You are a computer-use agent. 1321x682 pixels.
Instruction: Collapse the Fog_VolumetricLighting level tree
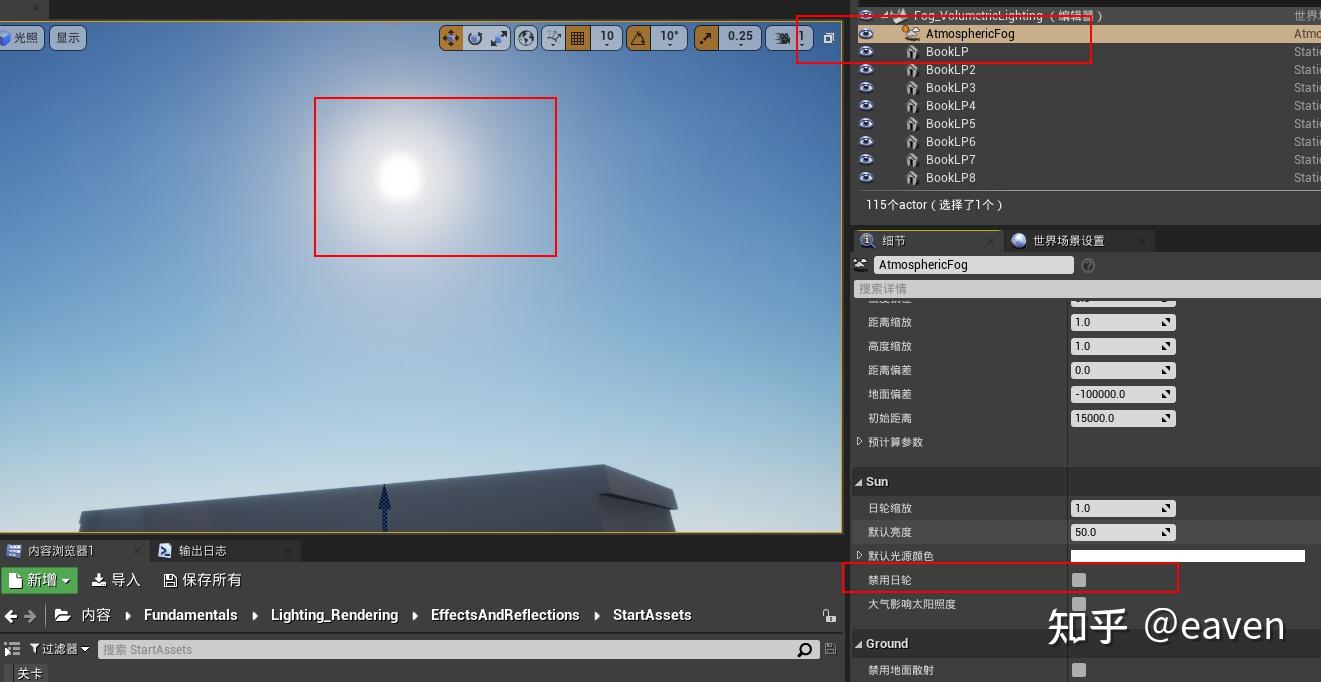point(886,15)
